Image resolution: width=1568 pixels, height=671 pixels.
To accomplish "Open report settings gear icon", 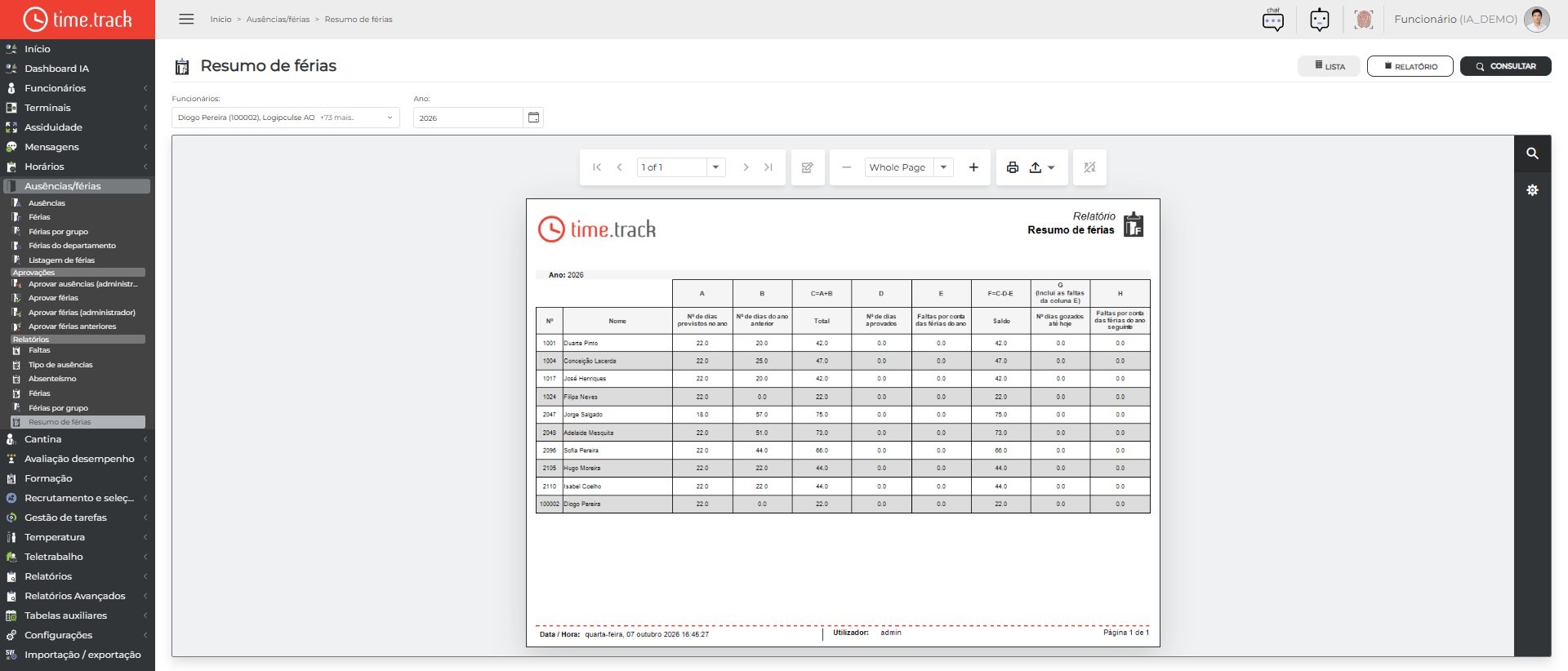I will point(1532,190).
